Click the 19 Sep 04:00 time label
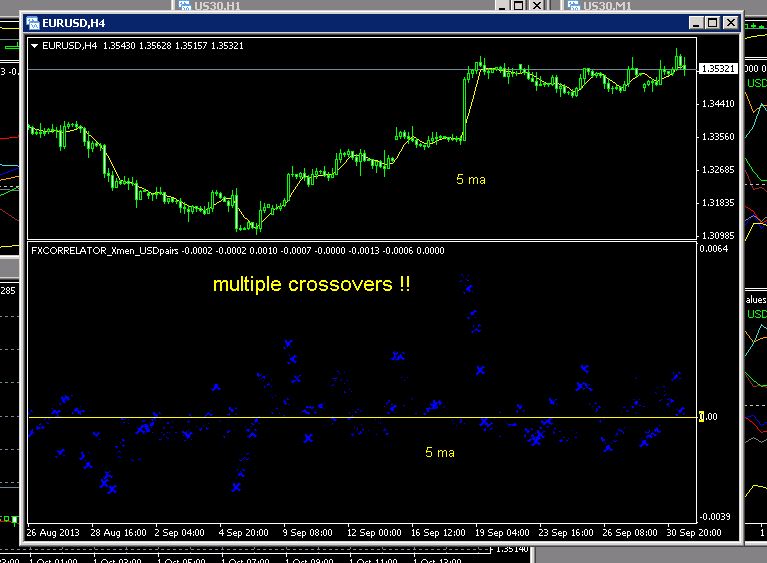This screenshot has height=563, width=767. coord(502,533)
